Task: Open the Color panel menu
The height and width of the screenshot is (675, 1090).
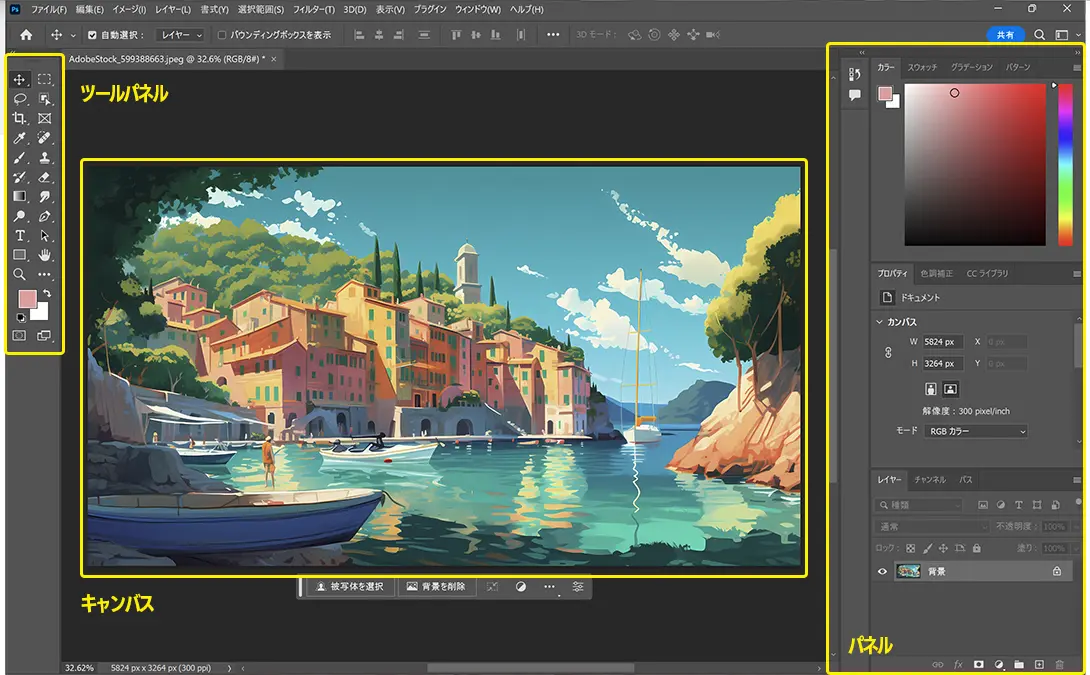Action: click(1077, 67)
